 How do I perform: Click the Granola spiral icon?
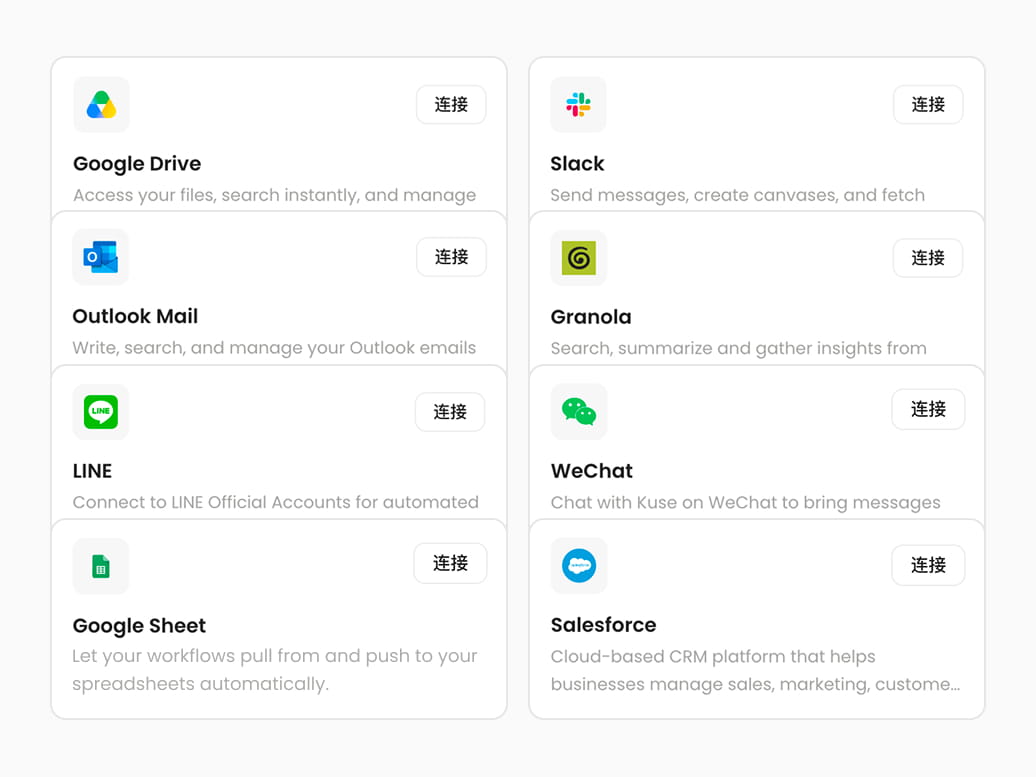coord(579,258)
